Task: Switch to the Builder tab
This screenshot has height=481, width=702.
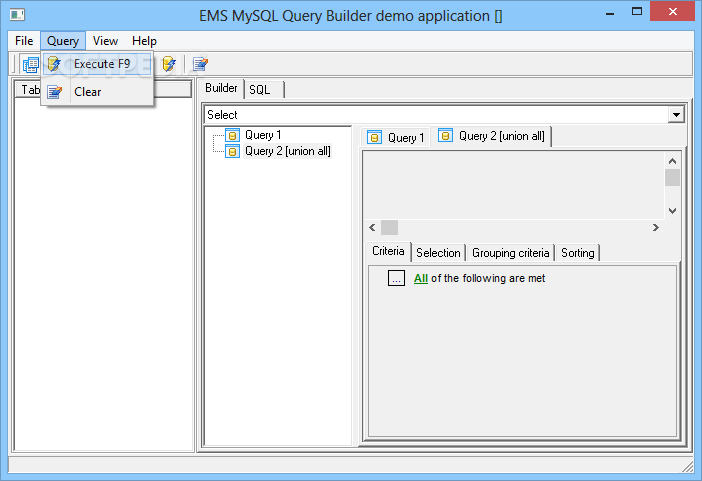Action: pyautogui.click(x=221, y=88)
